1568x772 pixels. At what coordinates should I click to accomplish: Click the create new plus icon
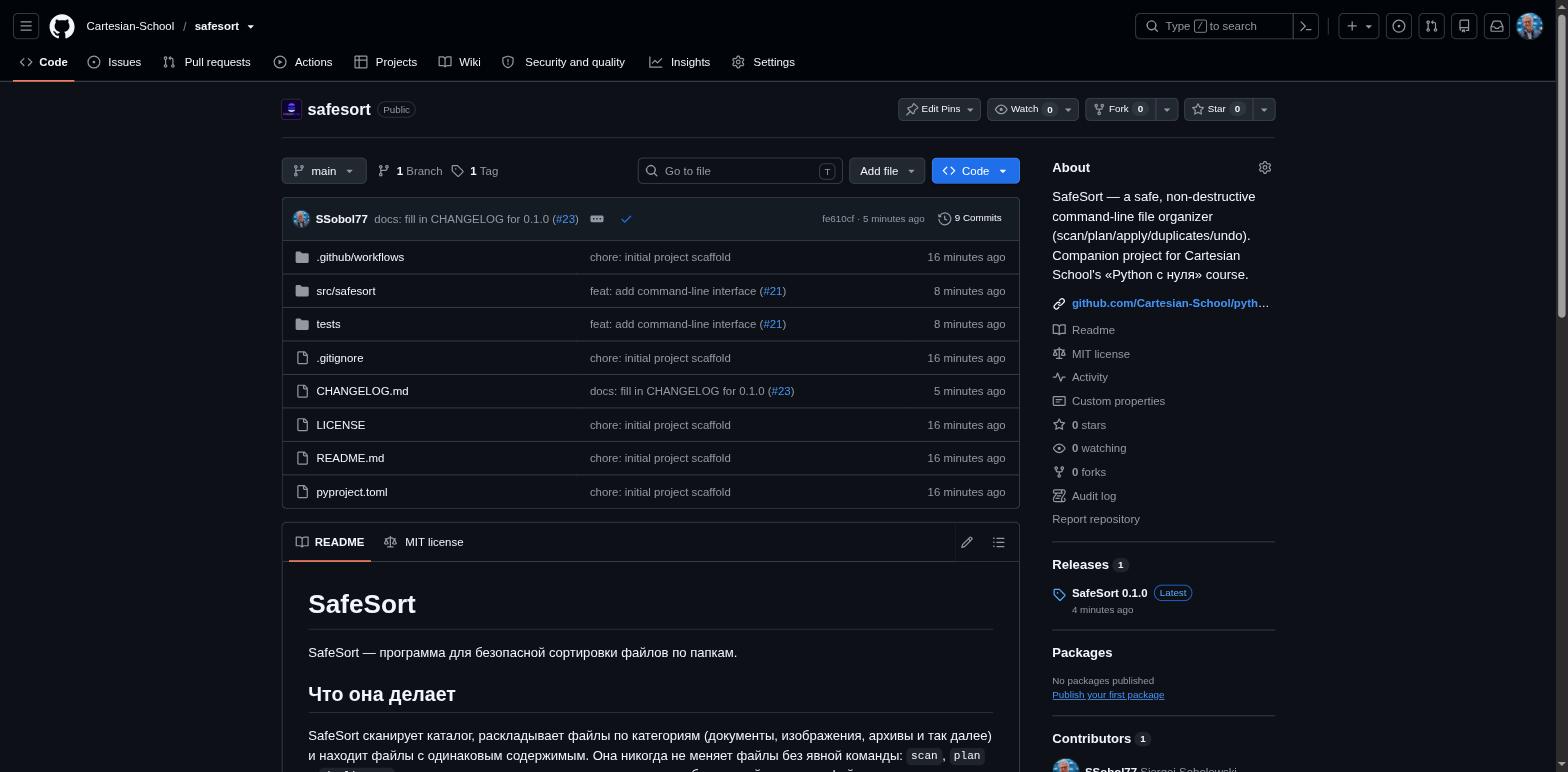[1352, 26]
